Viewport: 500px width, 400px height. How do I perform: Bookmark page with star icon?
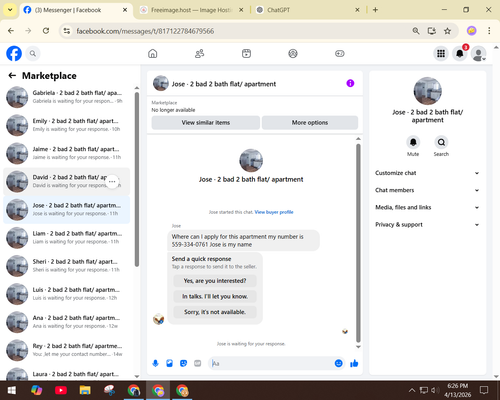click(x=447, y=31)
